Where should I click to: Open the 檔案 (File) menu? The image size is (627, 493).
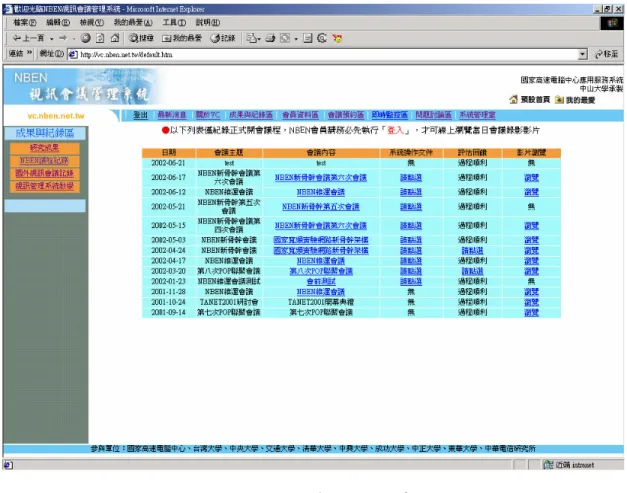click(x=24, y=22)
